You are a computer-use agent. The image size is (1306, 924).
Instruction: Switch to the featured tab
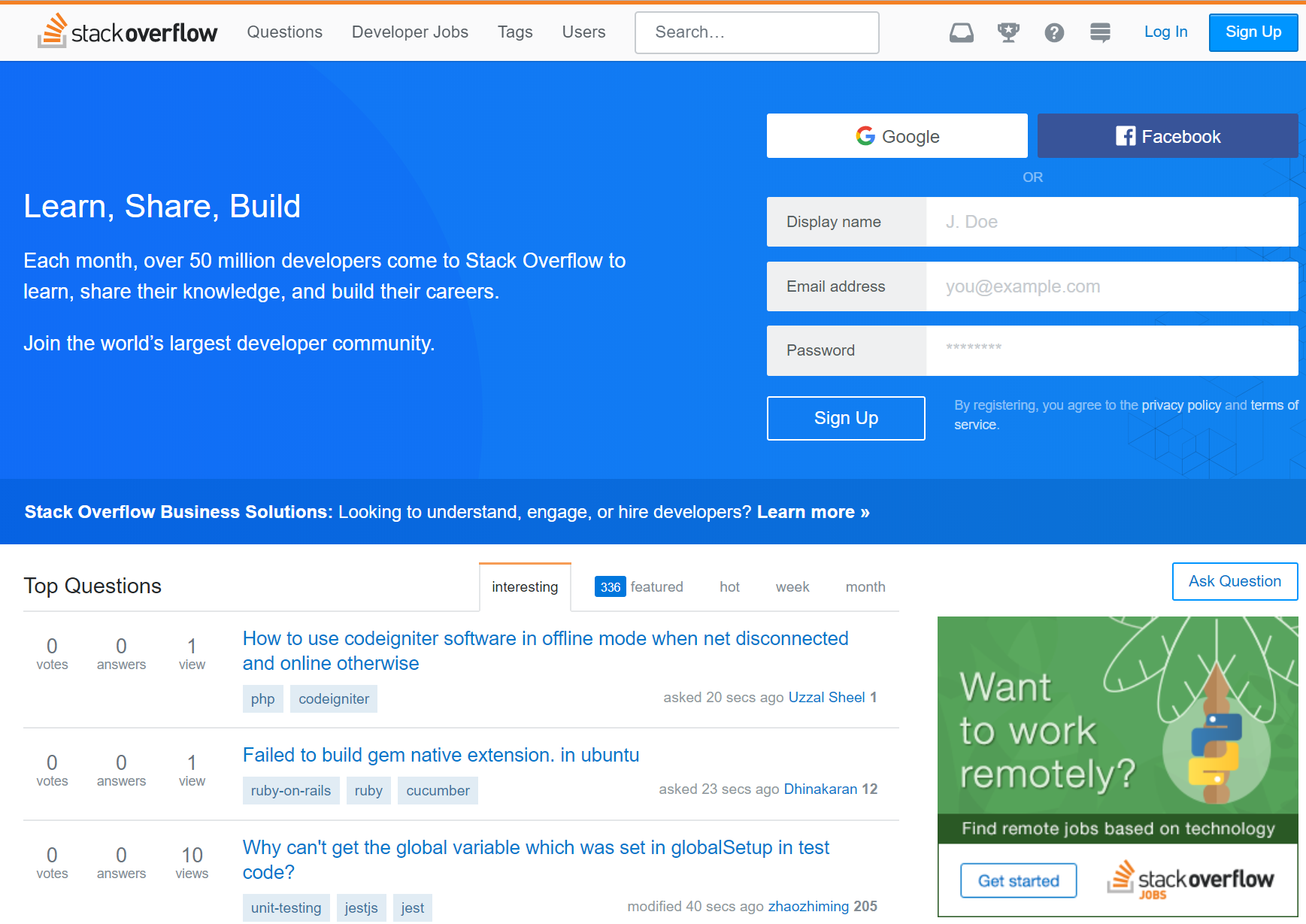click(x=639, y=587)
